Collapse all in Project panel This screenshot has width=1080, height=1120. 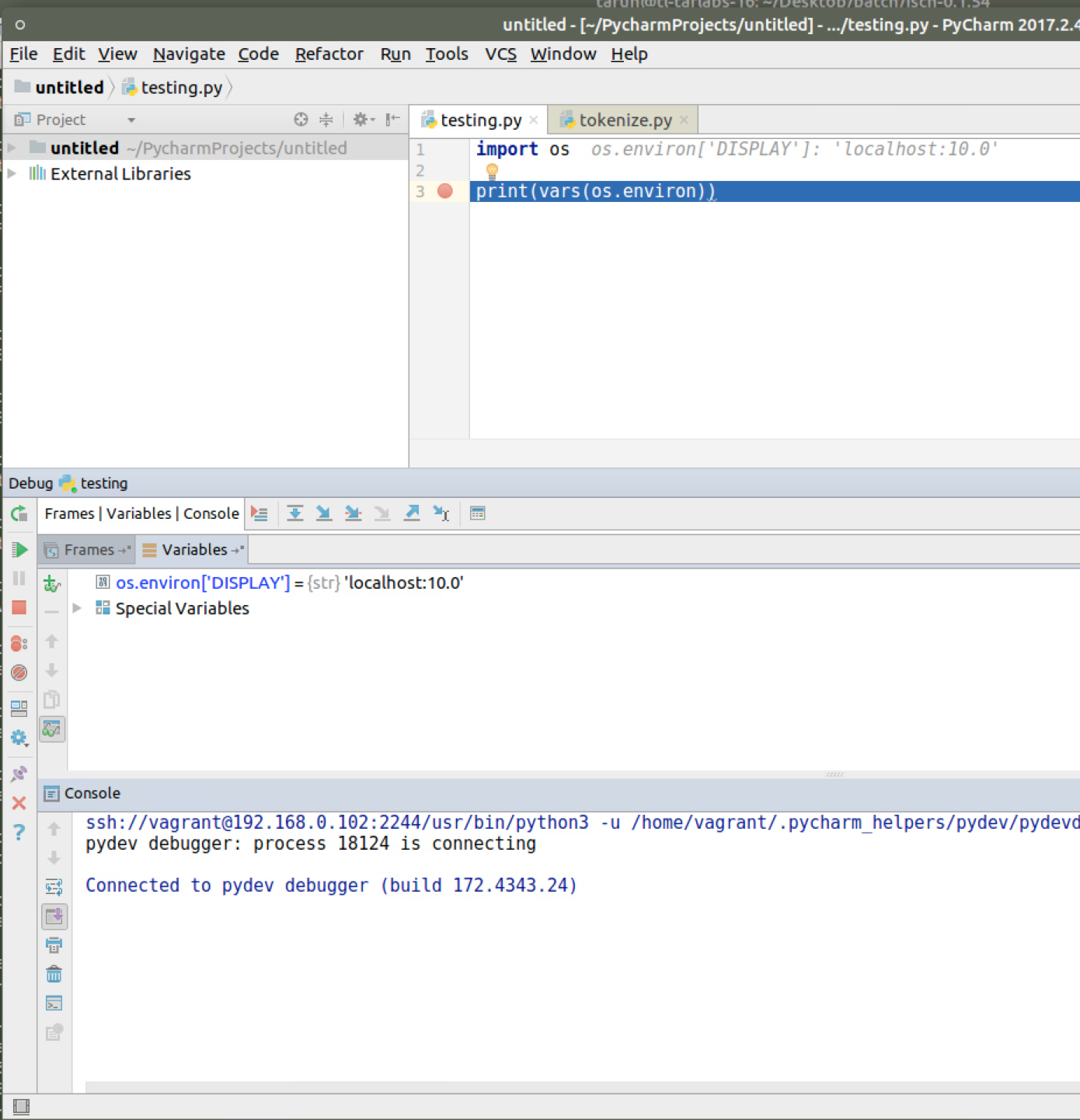tap(326, 120)
